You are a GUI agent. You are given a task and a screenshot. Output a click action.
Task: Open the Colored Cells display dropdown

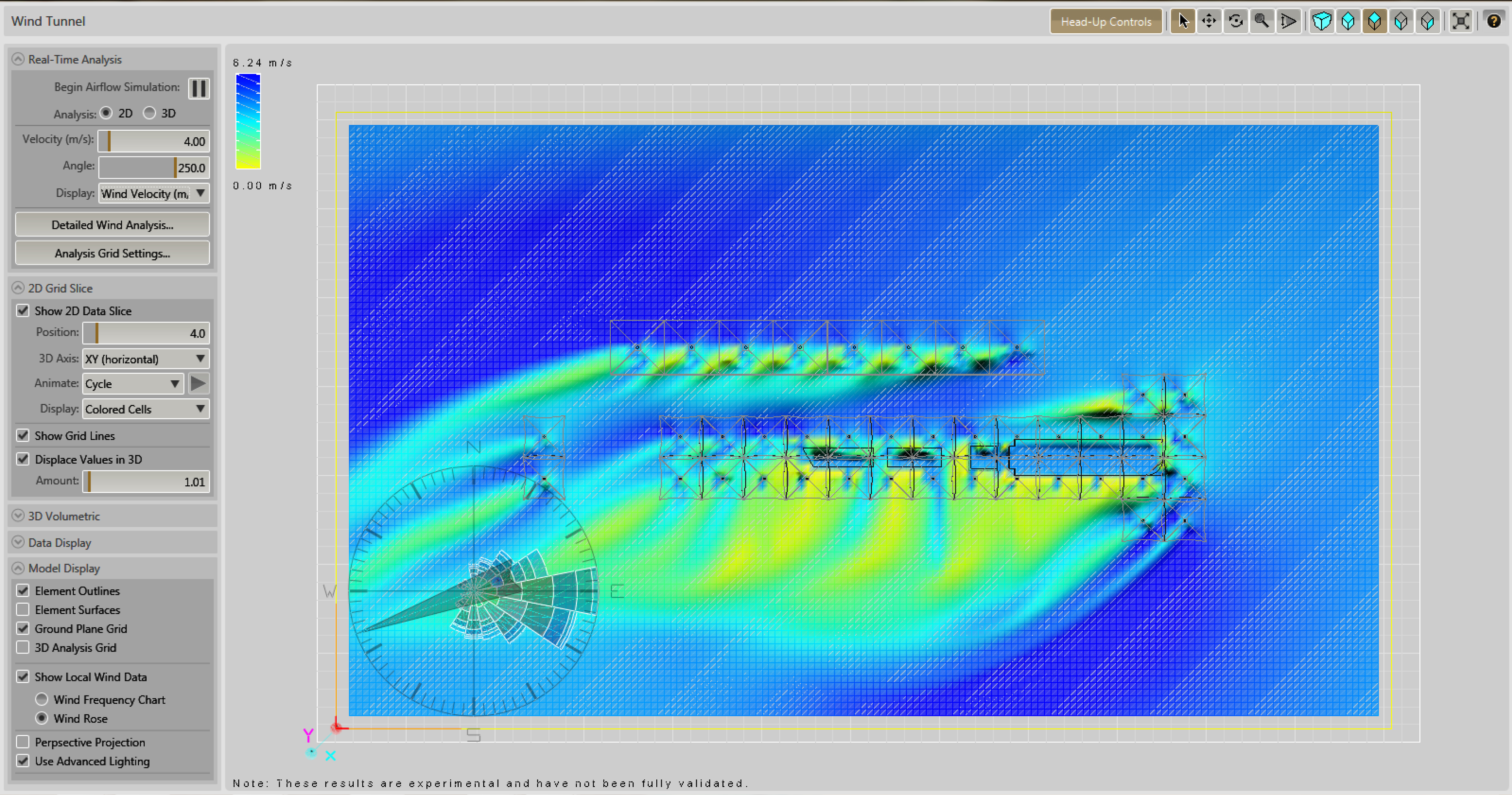click(146, 409)
